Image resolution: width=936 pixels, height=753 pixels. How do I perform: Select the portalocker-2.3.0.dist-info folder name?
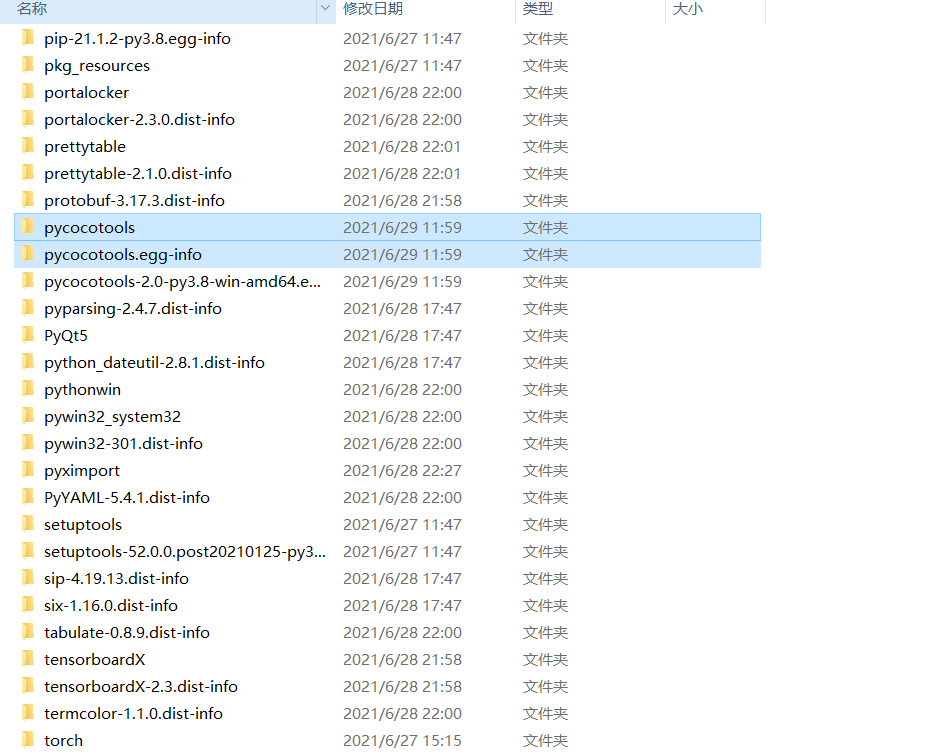tap(139, 119)
